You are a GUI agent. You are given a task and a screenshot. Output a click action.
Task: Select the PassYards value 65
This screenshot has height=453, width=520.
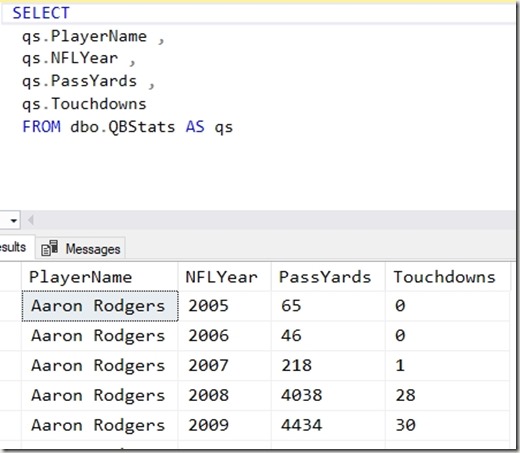pos(328,306)
